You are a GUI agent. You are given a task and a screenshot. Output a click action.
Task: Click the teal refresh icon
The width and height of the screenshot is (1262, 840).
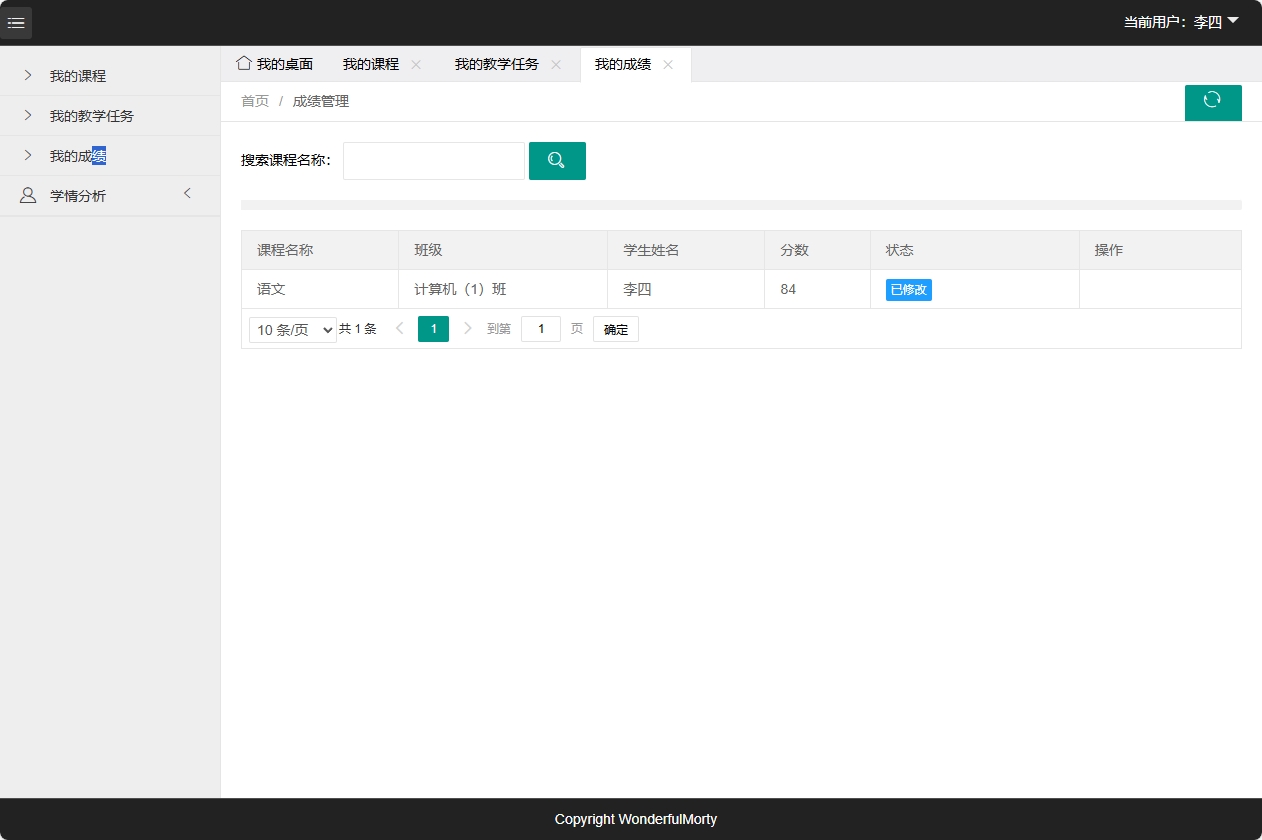pos(1213,102)
